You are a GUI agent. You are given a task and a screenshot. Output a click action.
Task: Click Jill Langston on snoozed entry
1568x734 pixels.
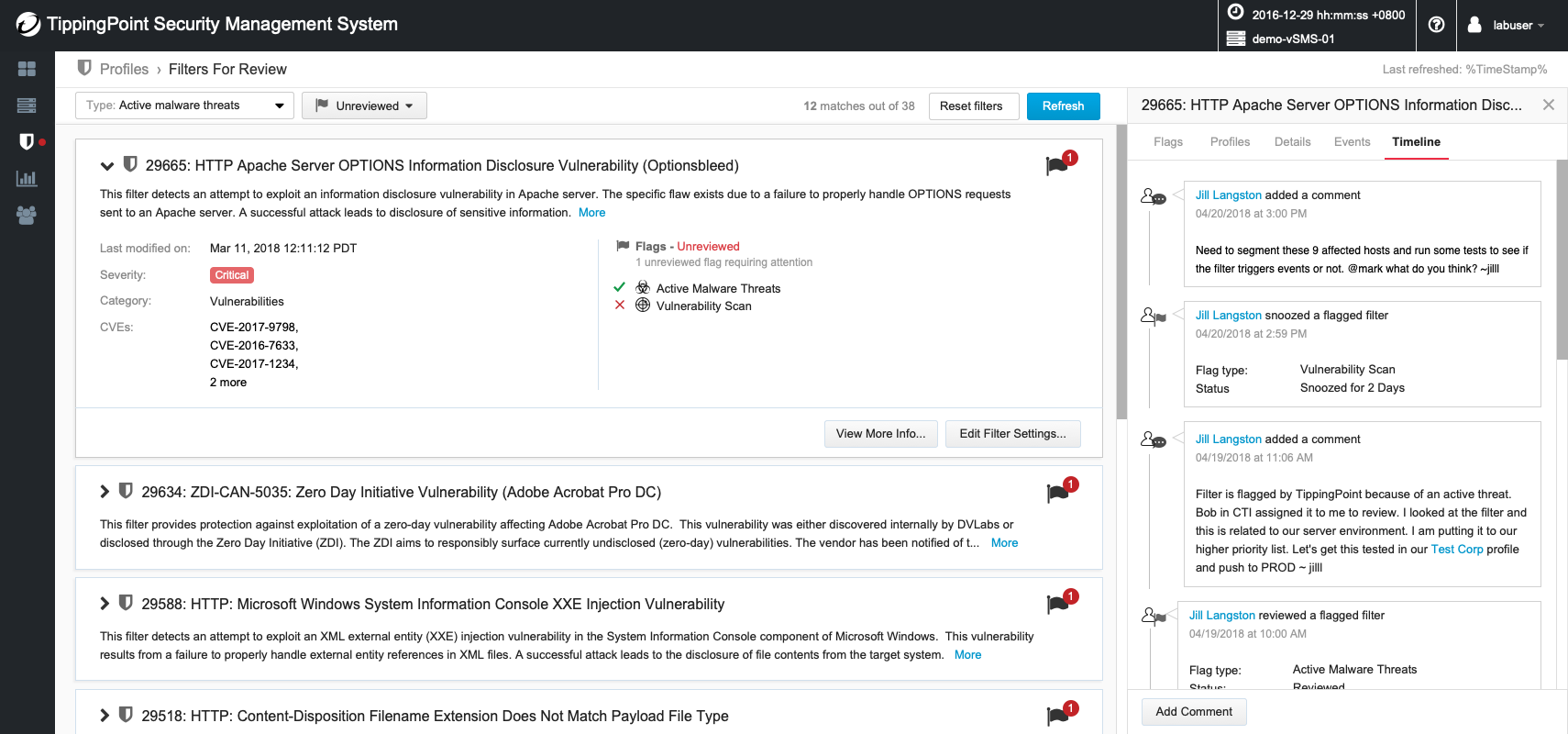click(x=1229, y=316)
